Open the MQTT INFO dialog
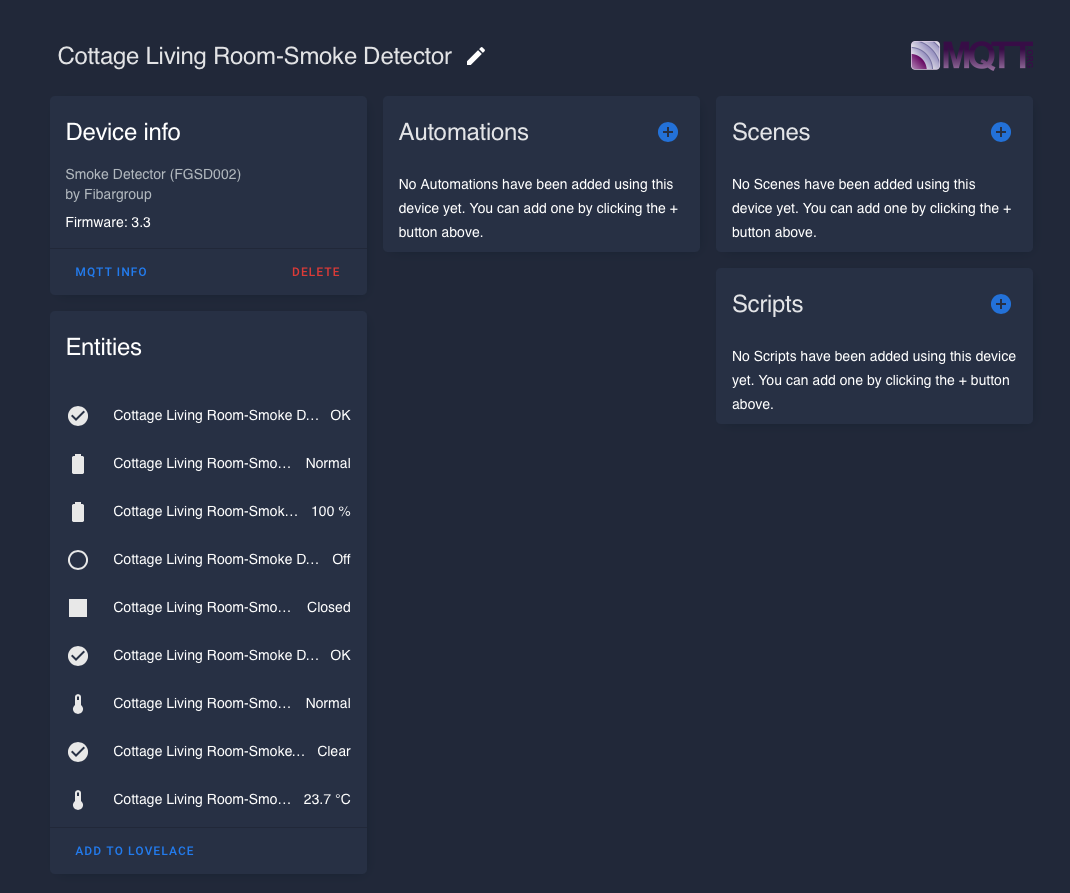 point(111,272)
